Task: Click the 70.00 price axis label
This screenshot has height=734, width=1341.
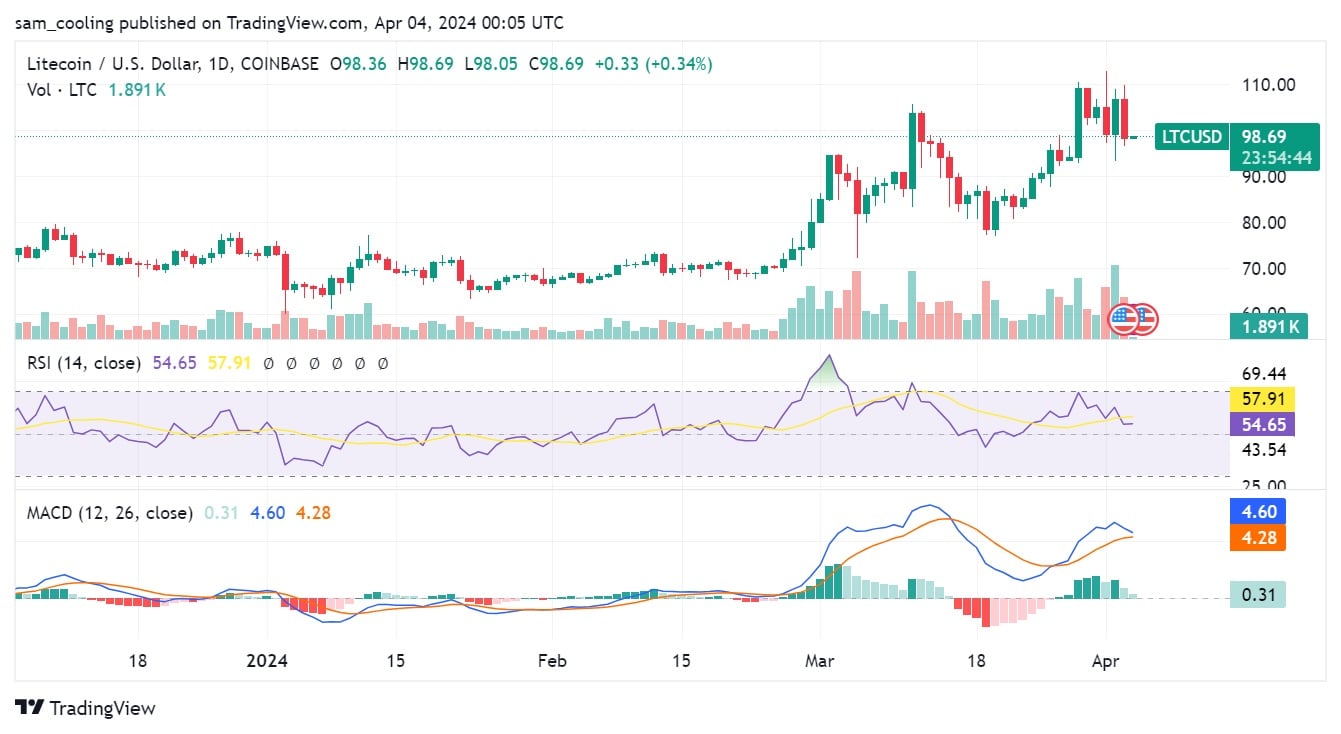Action: click(x=1263, y=269)
